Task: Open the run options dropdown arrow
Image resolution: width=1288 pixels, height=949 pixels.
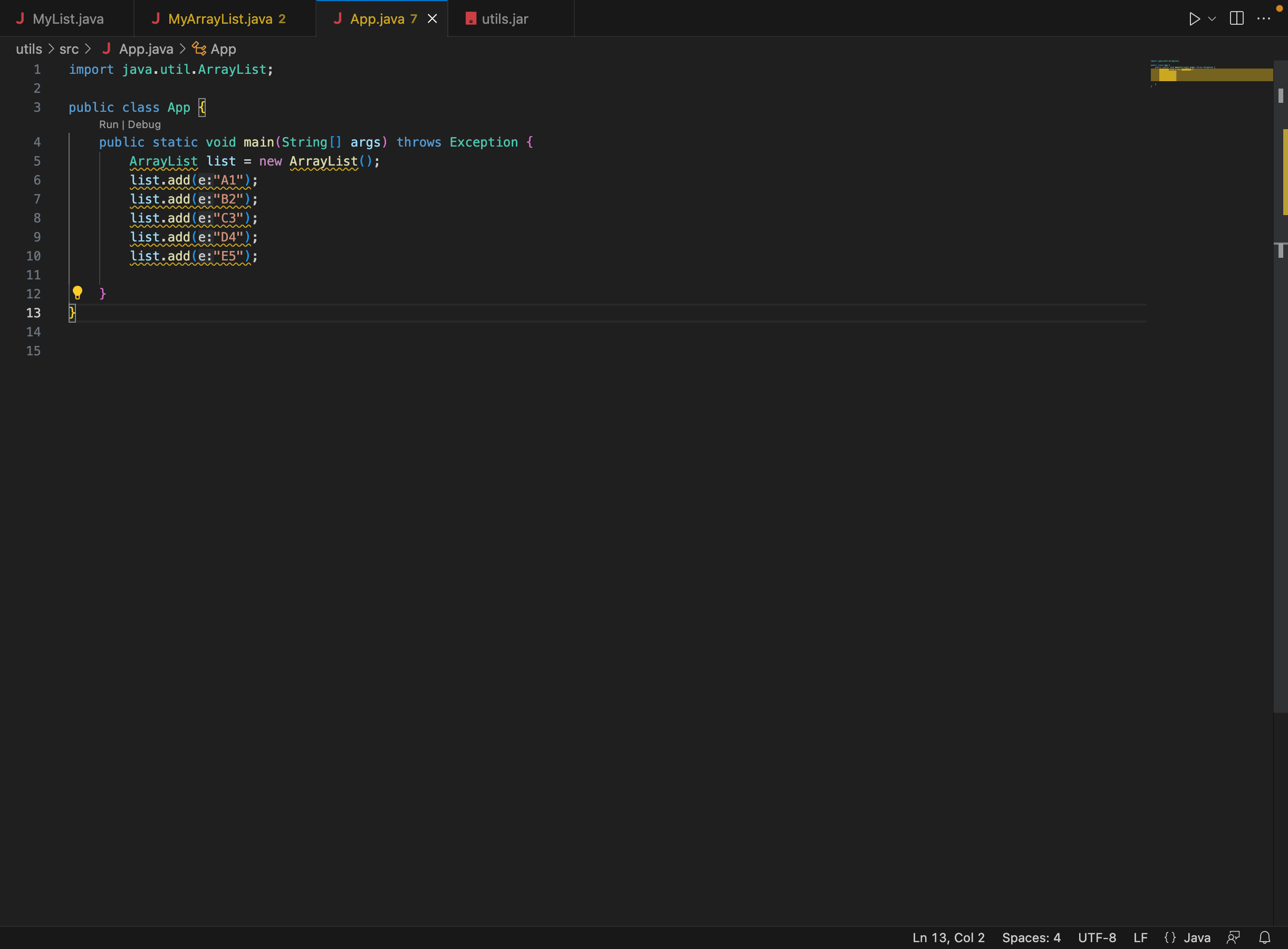Action: click(x=1212, y=19)
